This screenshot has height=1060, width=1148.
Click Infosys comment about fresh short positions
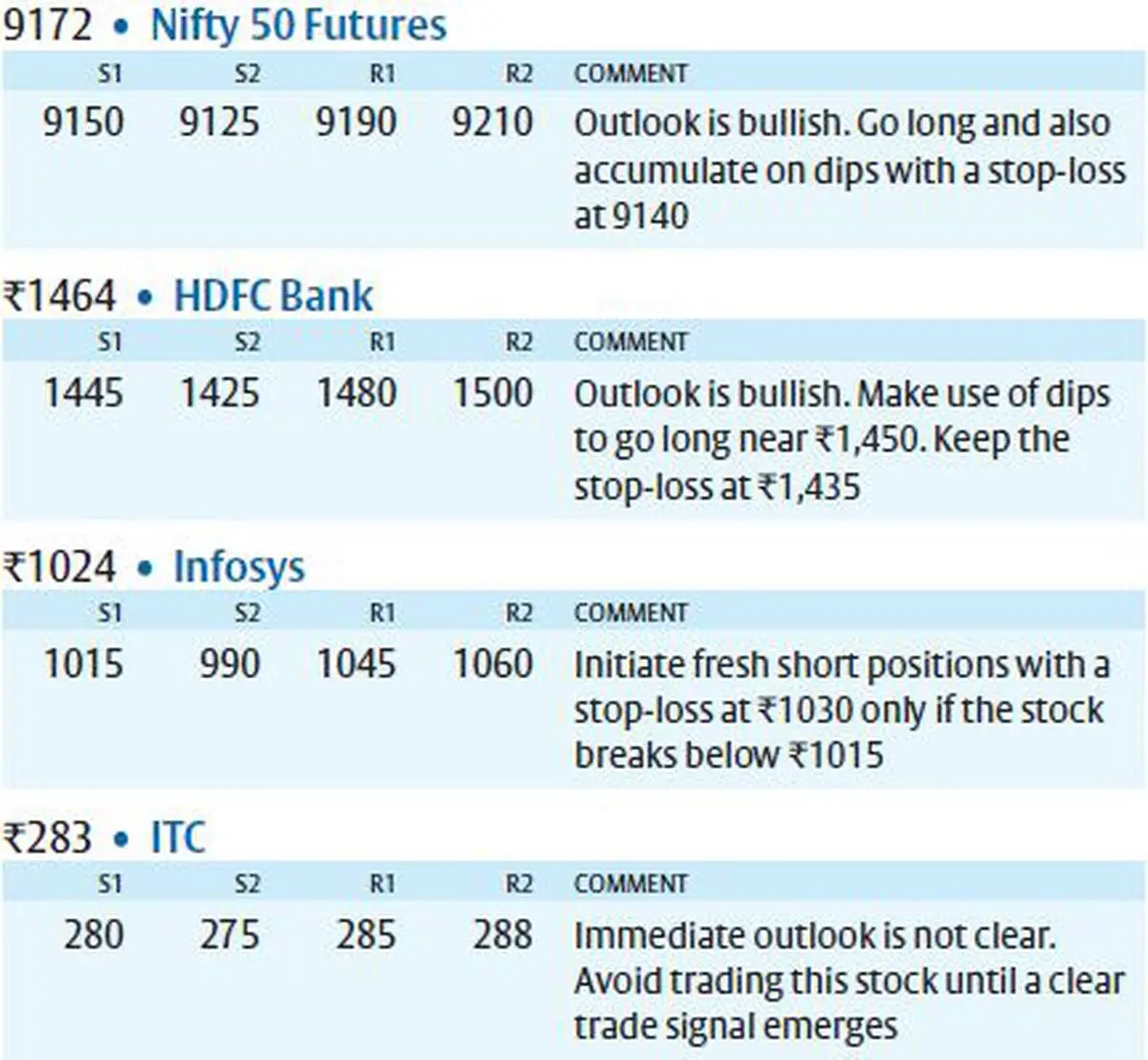point(842,710)
